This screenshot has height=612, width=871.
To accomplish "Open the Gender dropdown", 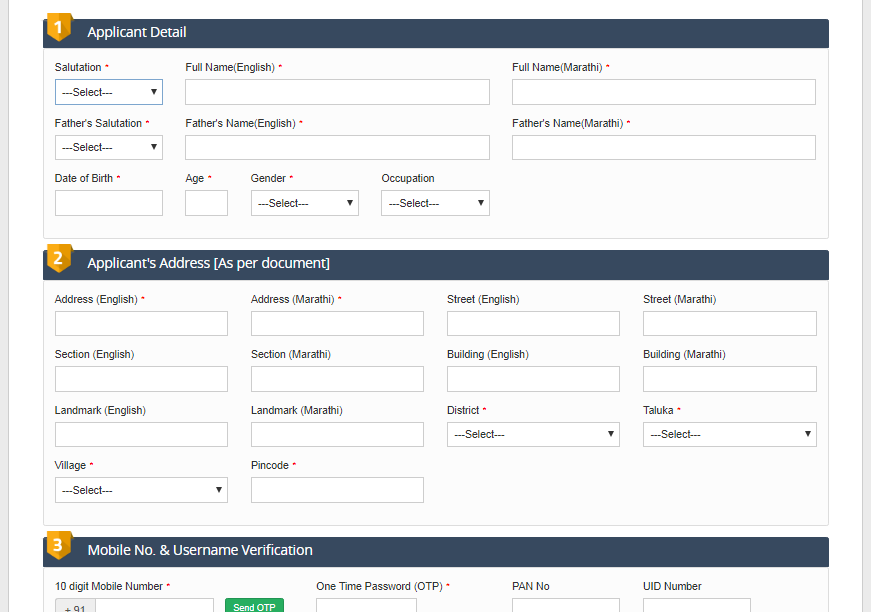I will click(x=304, y=203).
